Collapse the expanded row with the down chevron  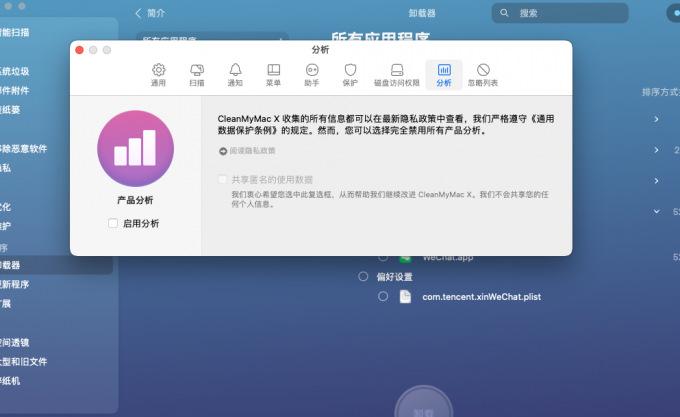pyautogui.click(x=656, y=212)
